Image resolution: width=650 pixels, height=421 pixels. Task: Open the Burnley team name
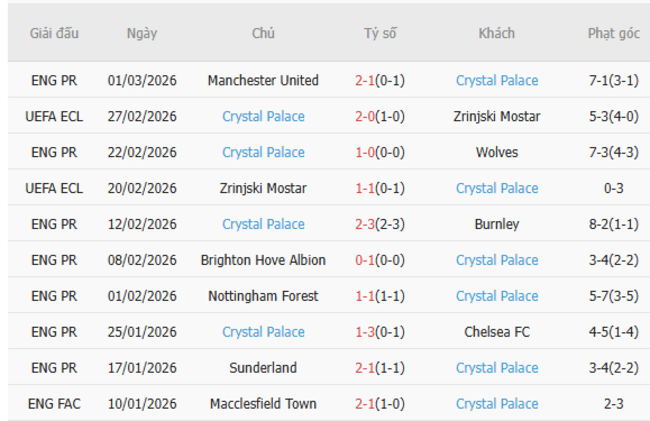coord(497,225)
